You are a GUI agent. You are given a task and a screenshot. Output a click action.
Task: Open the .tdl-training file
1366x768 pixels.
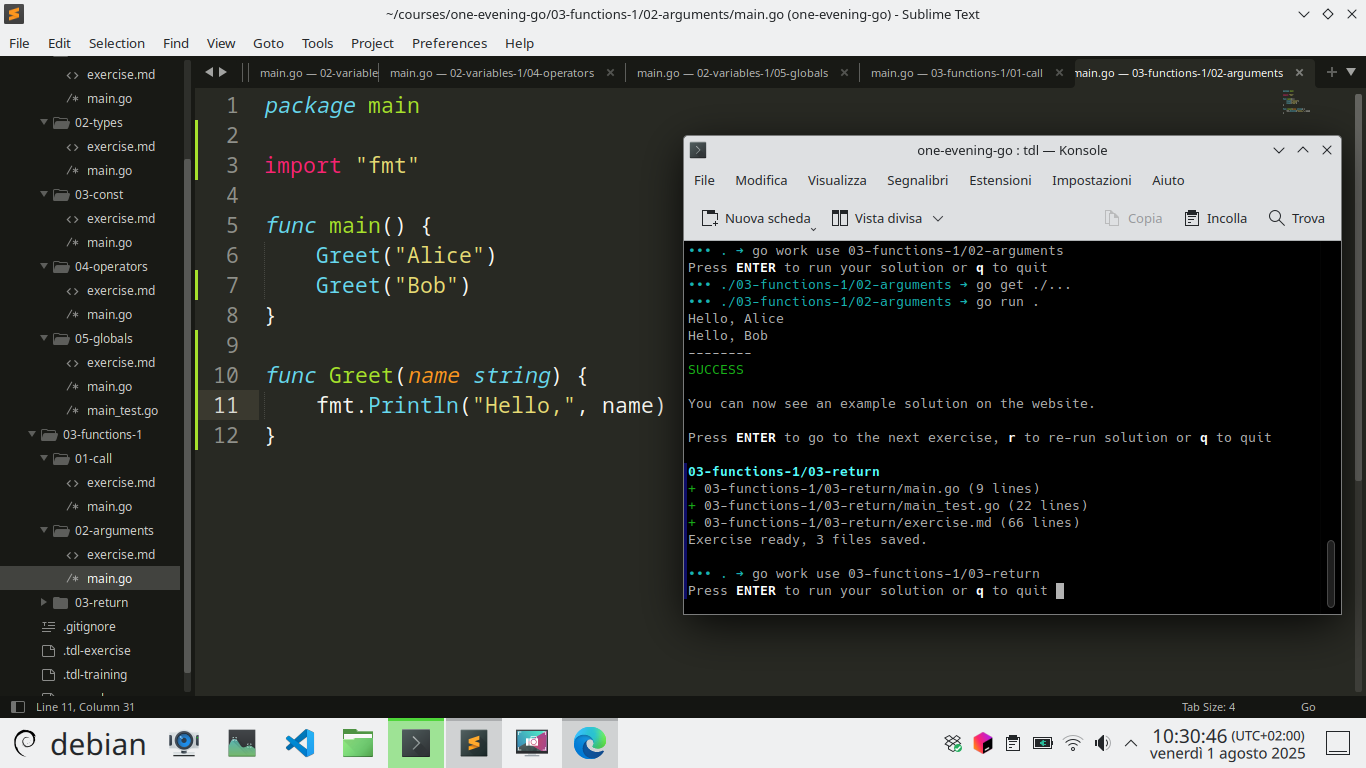tap(95, 674)
